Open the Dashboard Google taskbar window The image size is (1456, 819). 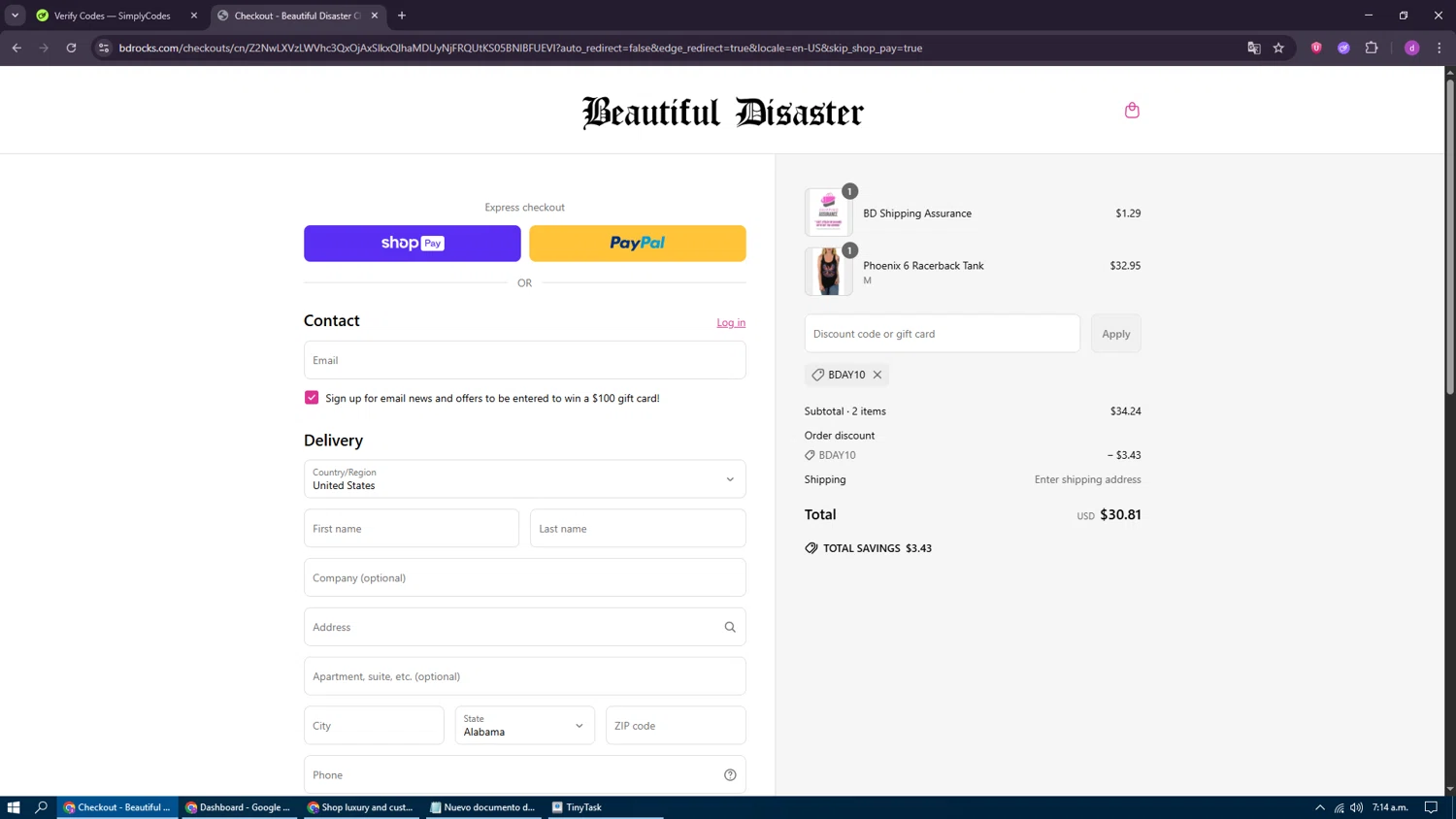point(238,807)
